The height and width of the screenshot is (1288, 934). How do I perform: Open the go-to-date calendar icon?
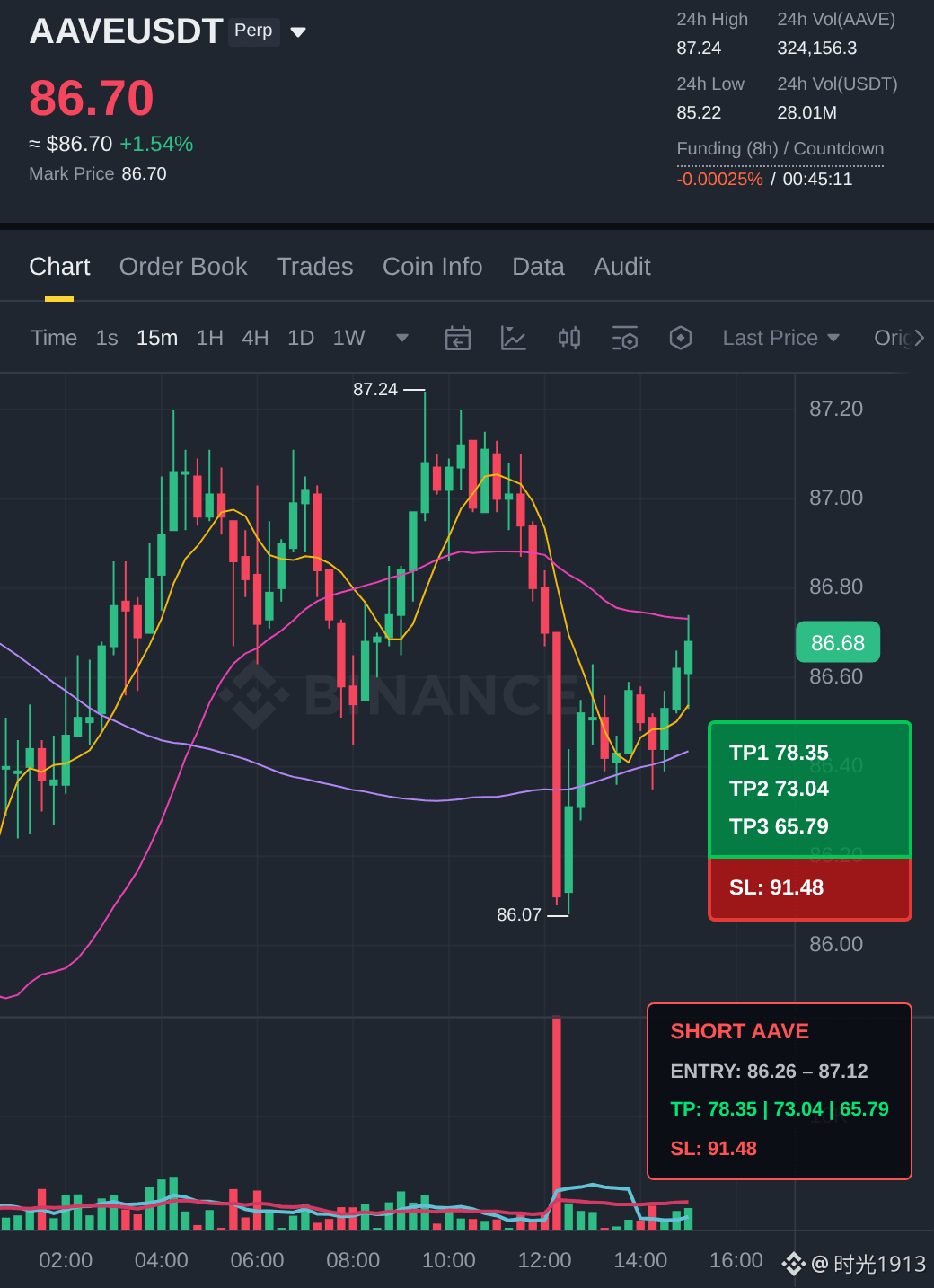pos(458,338)
